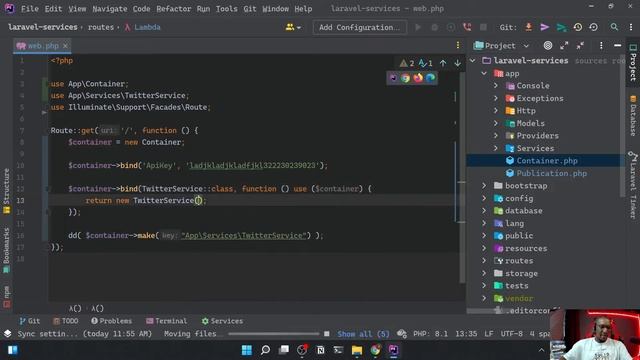Open the Code With Me users dropdown
The image size is (640, 360).
[293, 27]
